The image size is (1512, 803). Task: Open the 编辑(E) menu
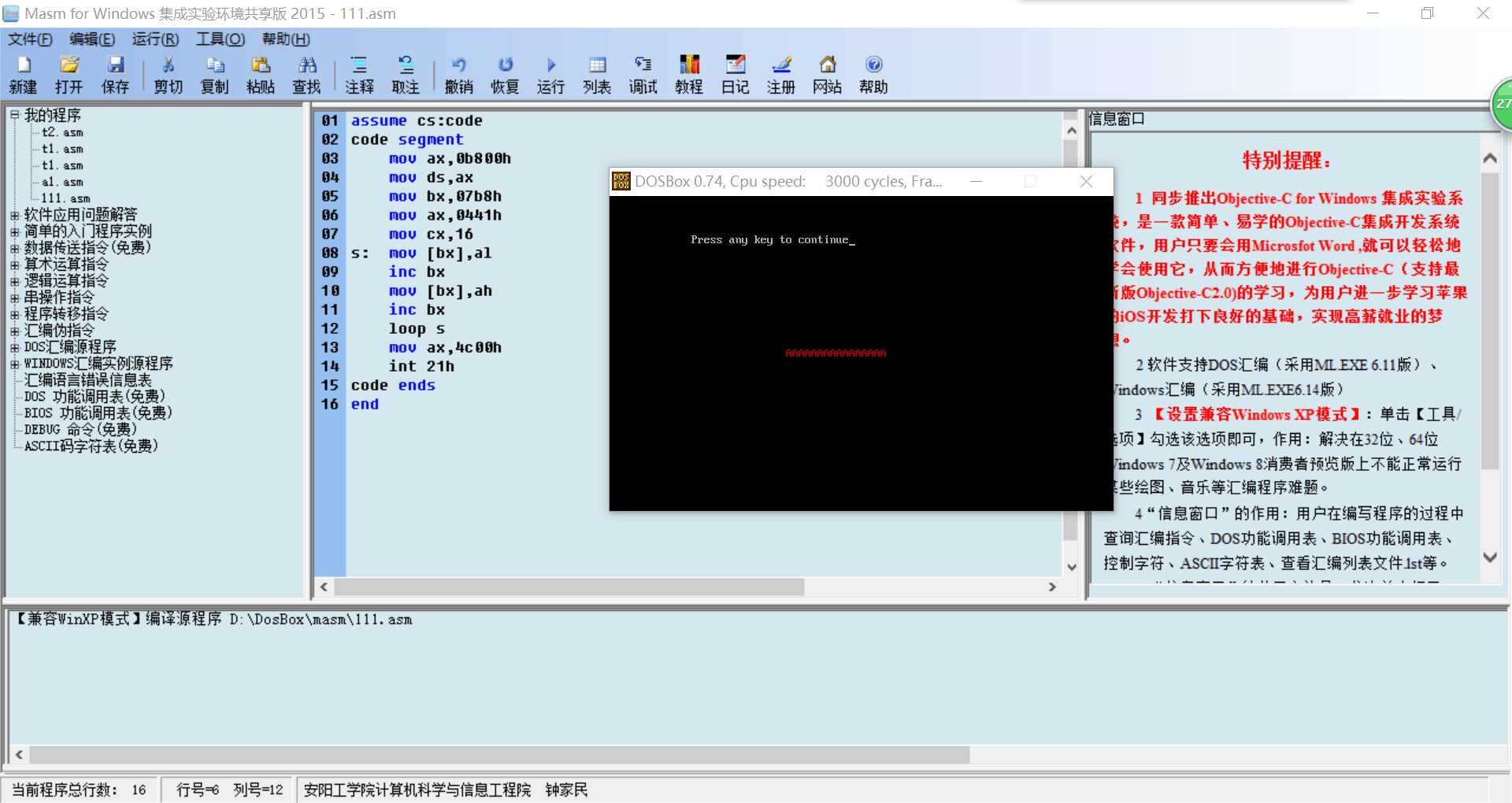point(92,39)
